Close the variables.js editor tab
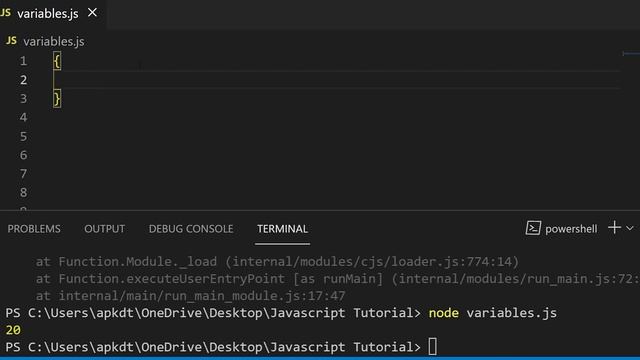The width and height of the screenshot is (640, 360). point(92,13)
